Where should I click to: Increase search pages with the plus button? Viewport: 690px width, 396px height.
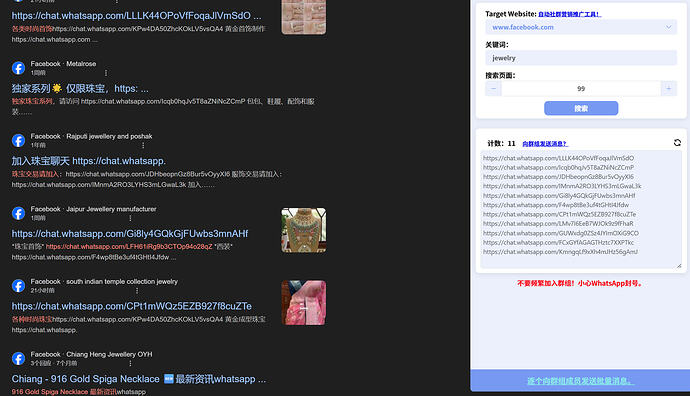[668, 88]
